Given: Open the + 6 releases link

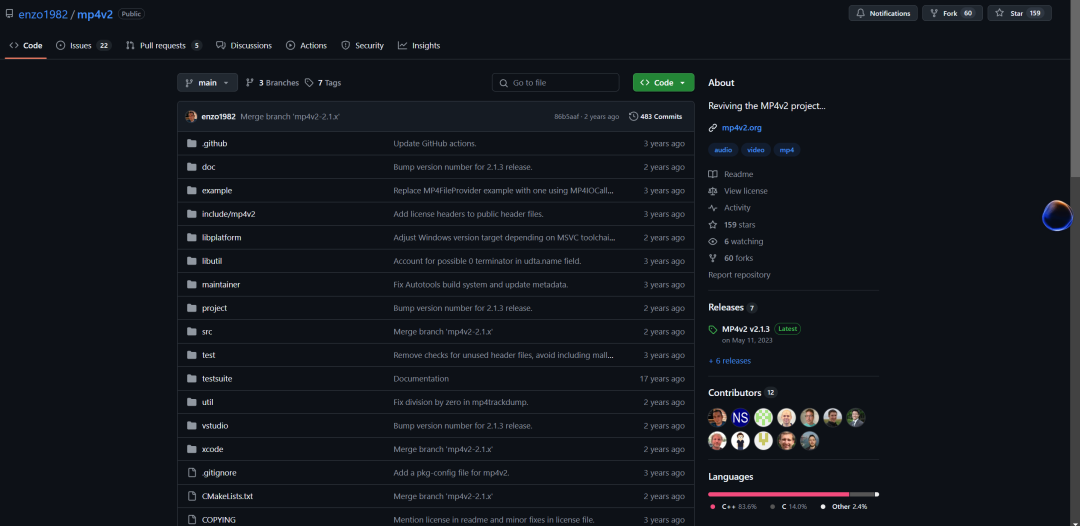Looking at the screenshot, I should (729, 361).
